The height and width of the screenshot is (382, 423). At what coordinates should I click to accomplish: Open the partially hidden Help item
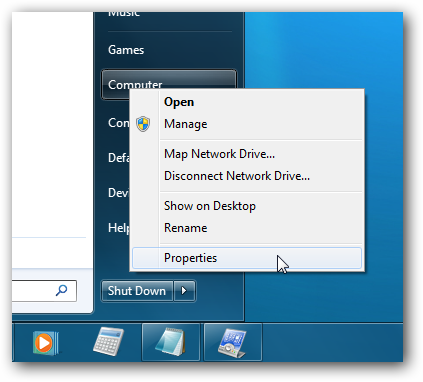click(118, 228)
